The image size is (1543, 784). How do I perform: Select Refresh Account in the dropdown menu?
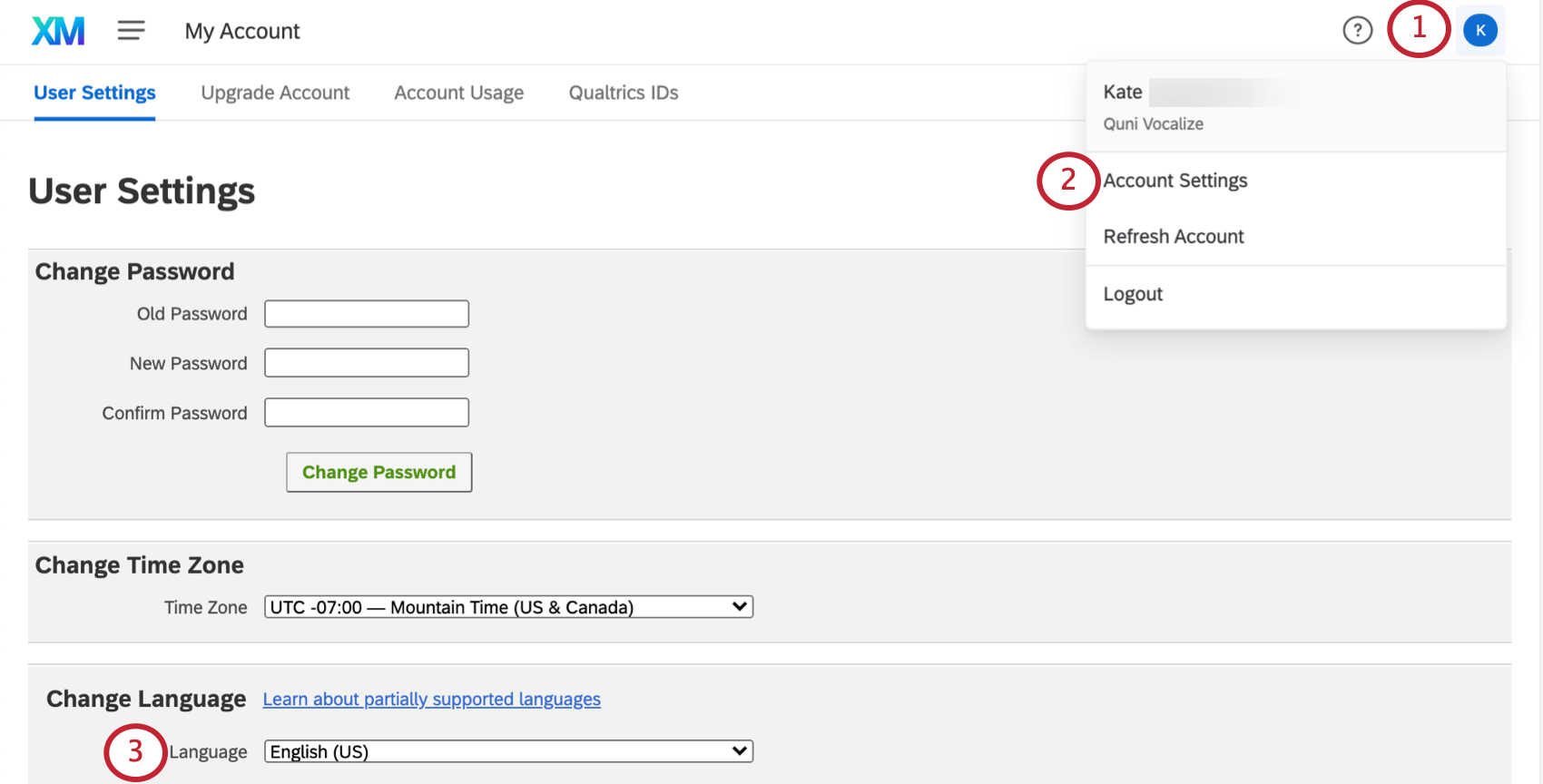[1173, 237]
